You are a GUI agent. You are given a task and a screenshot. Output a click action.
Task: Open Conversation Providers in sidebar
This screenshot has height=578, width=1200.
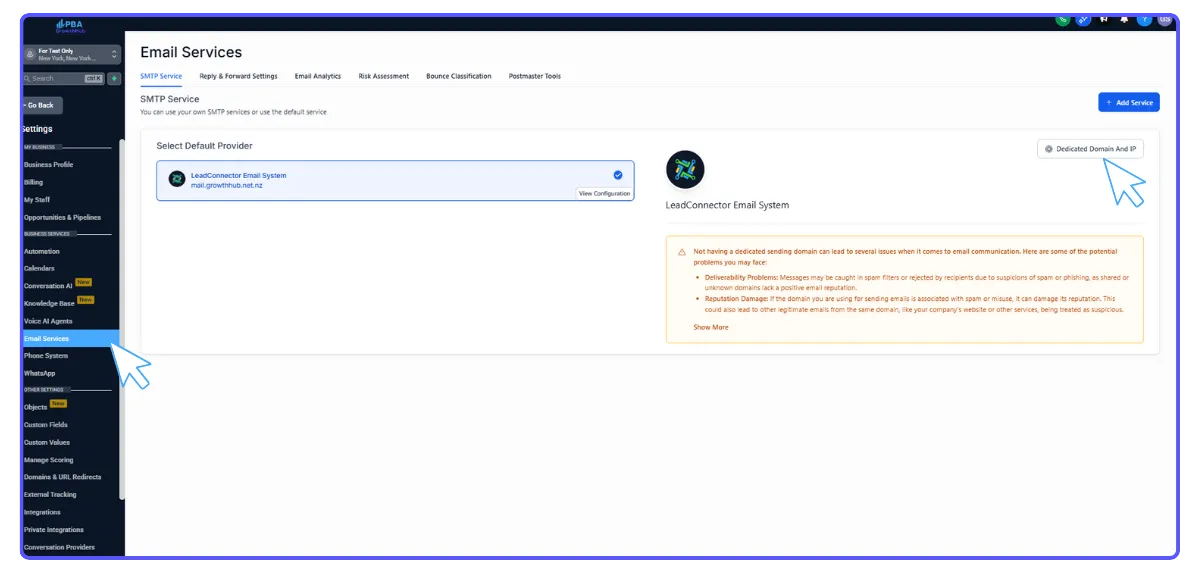pyautogui.click(x=59, y=547)
